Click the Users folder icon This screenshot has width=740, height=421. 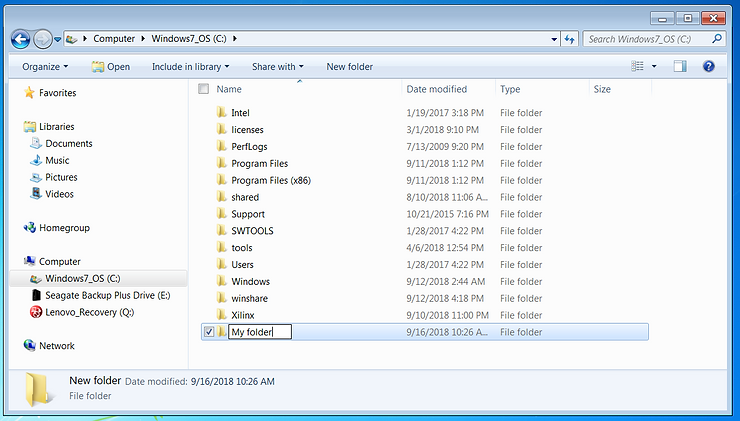[221, 264]
